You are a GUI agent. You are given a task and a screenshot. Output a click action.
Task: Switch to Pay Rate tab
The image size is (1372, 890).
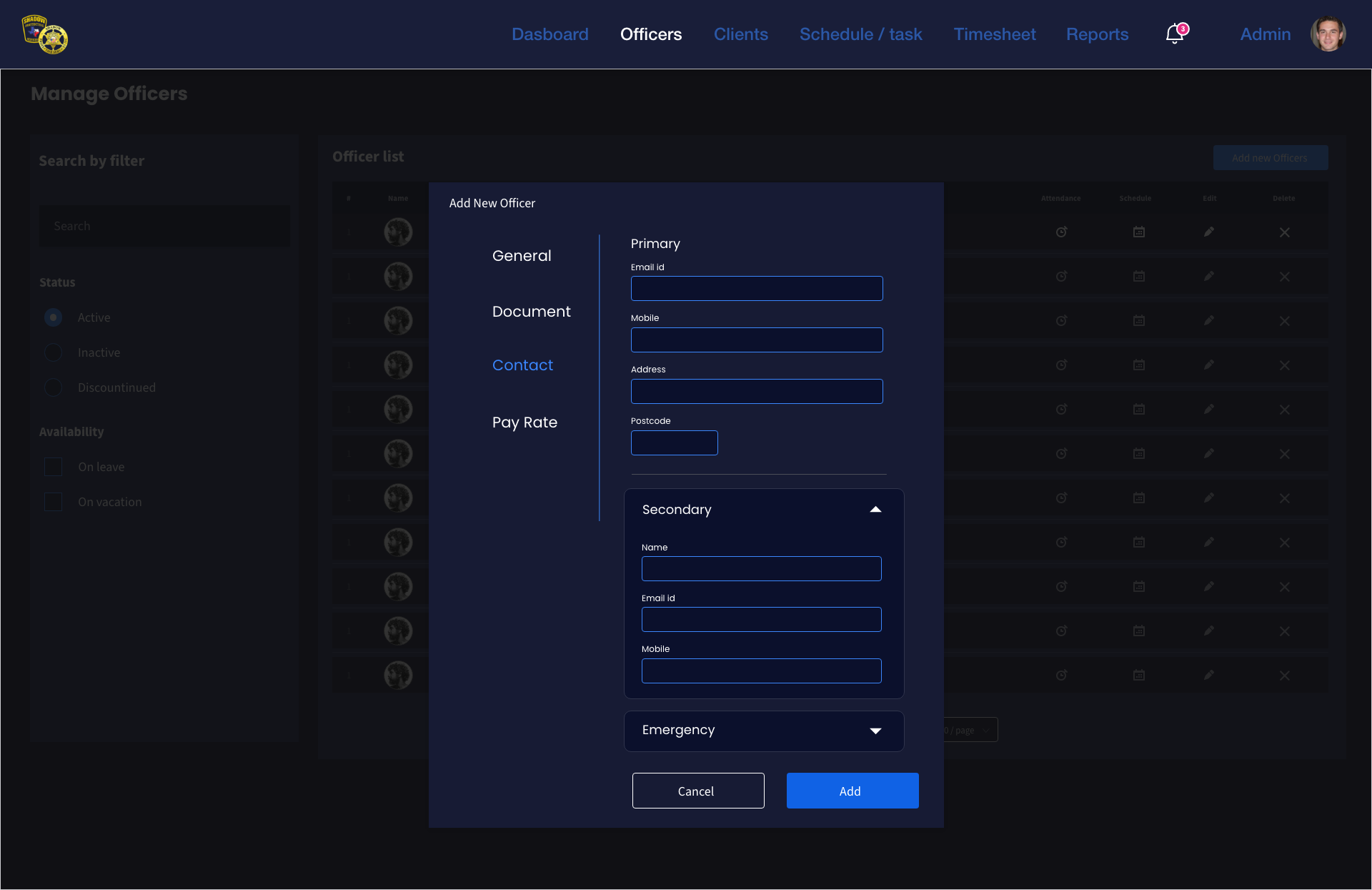[525, 422]
